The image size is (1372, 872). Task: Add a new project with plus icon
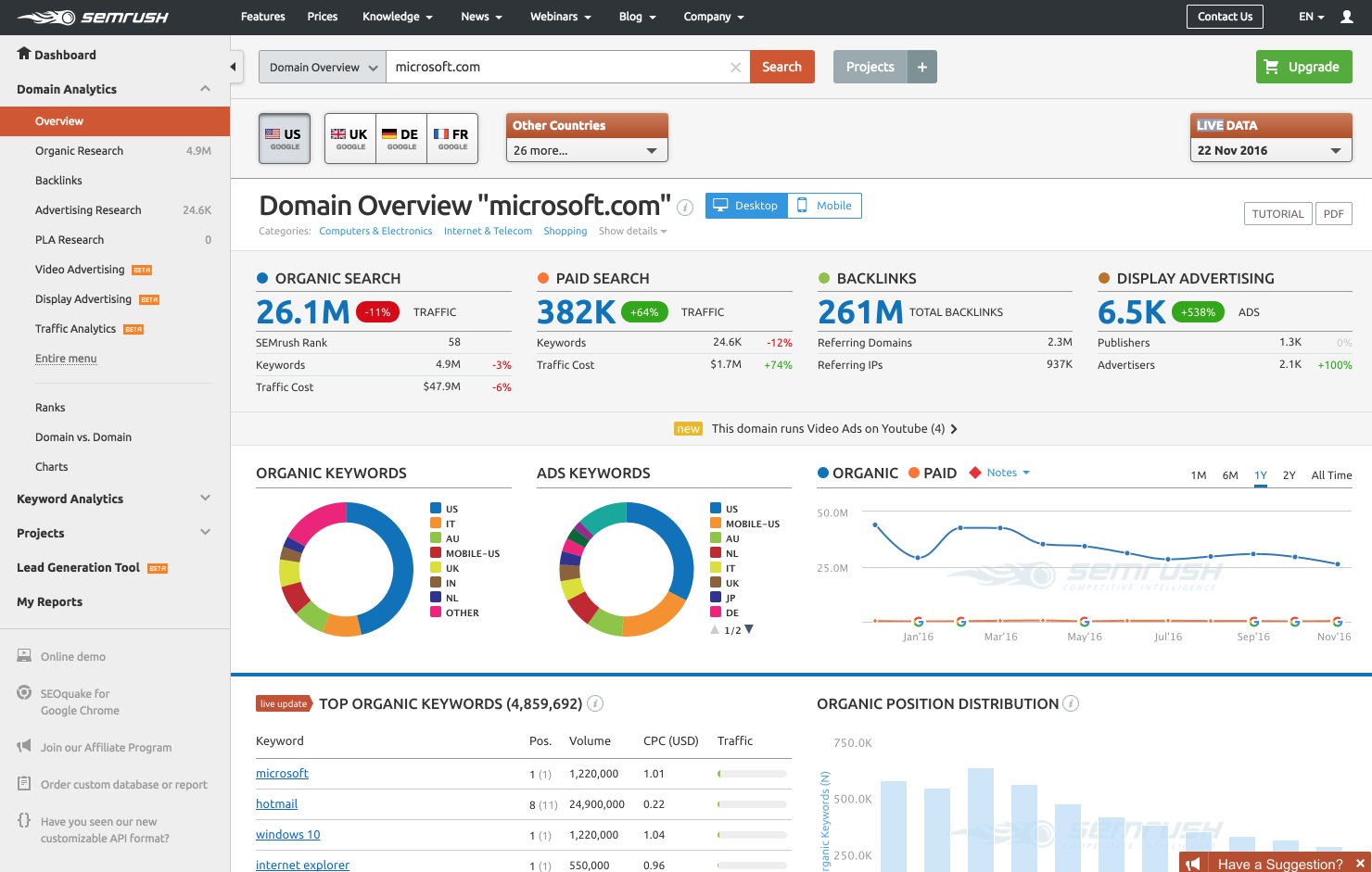[921, 67]
